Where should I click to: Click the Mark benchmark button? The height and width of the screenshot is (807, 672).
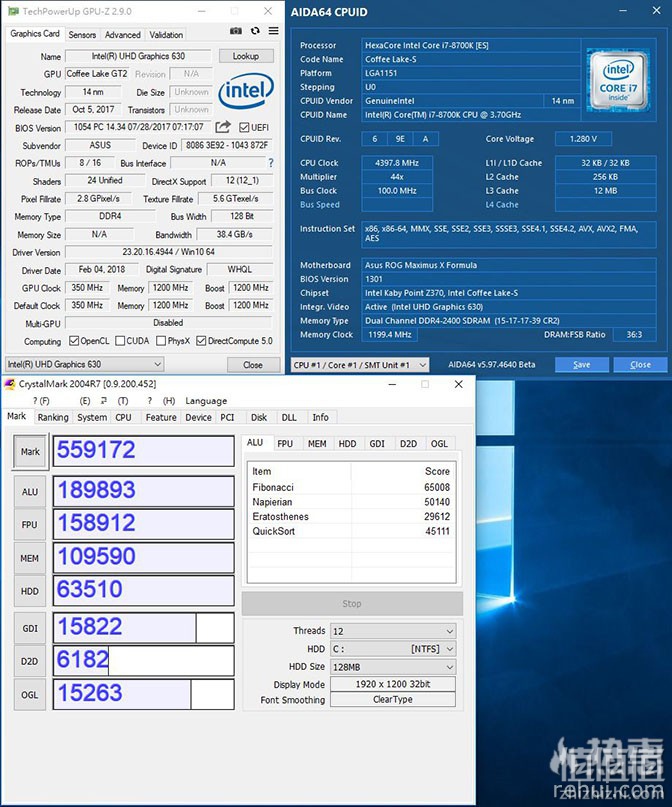pyautogui.click(x=30, y=452)
